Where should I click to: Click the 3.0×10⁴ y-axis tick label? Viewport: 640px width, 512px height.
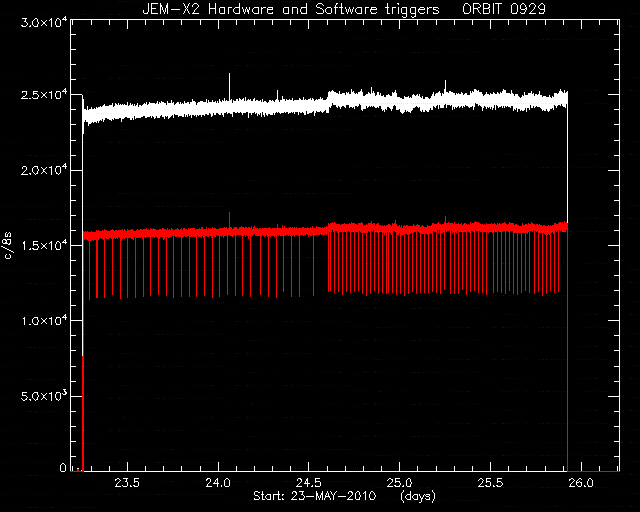click(x=44, y=22)
